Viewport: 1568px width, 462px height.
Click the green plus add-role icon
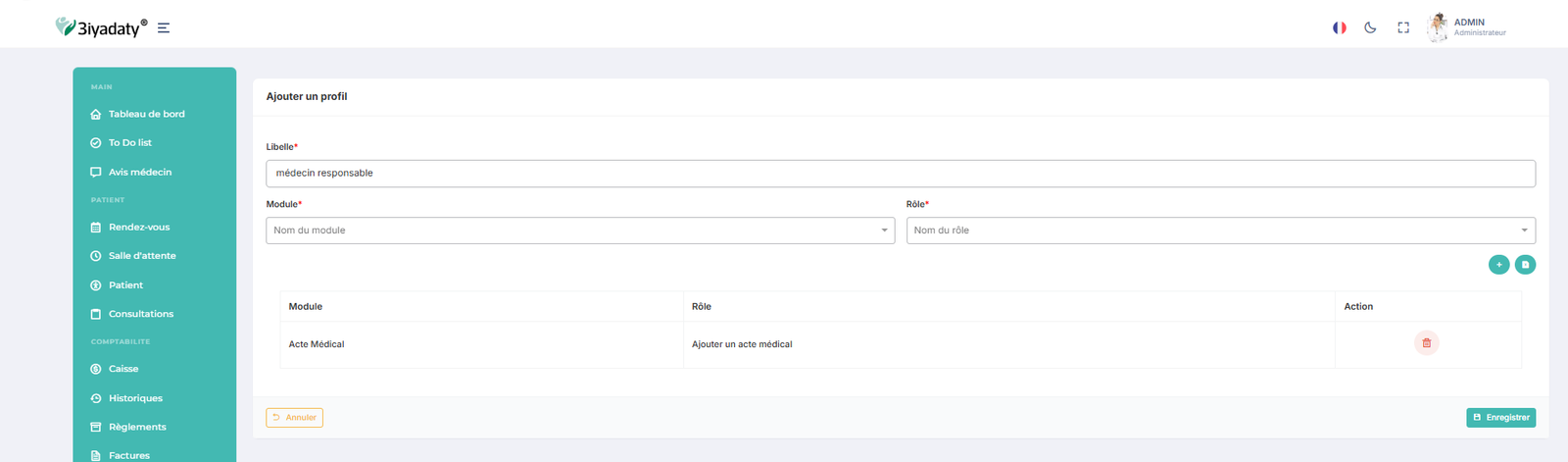point(1498,264)
